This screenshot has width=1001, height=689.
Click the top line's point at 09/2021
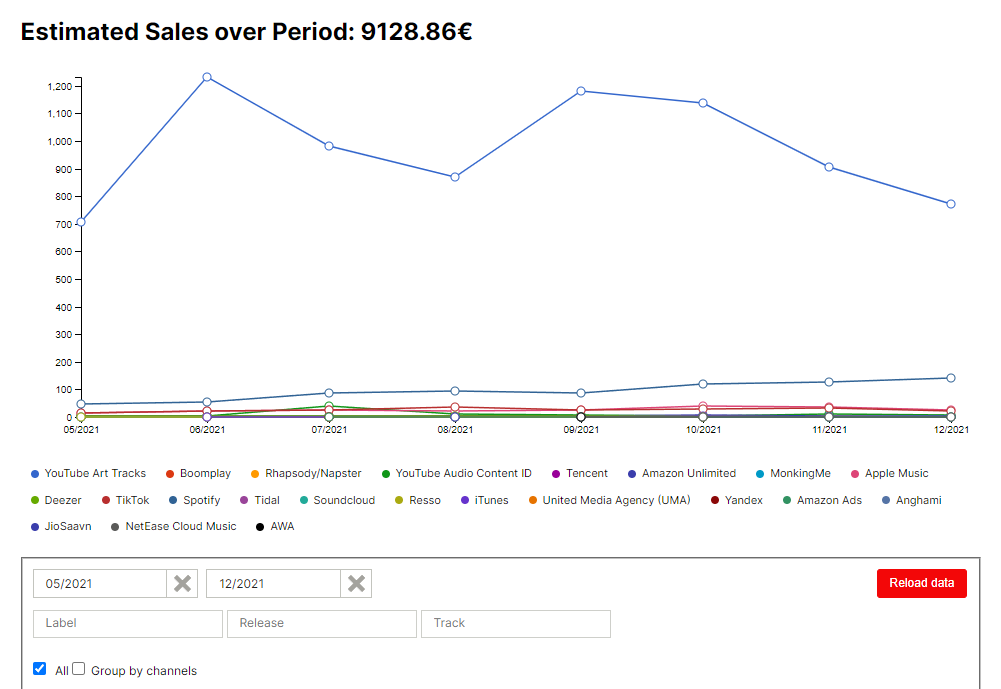[581, 91]
